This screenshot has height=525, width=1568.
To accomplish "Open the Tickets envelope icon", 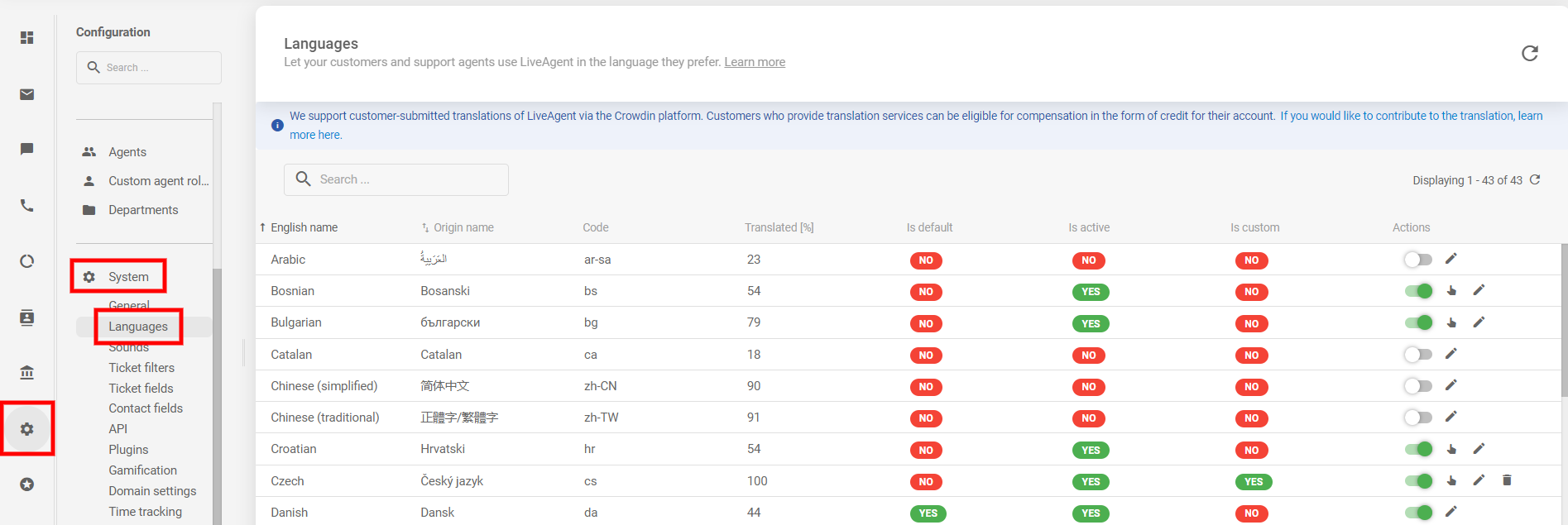I will click(x=27, y=94).
